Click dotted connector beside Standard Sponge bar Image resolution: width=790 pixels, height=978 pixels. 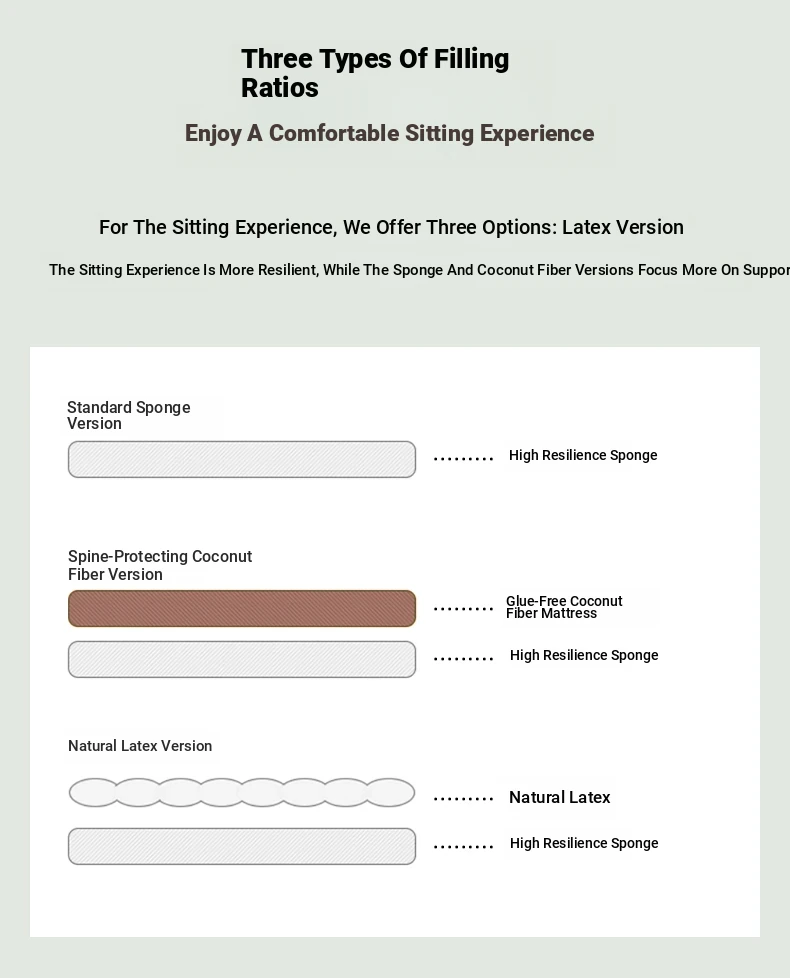click(463, 459)
